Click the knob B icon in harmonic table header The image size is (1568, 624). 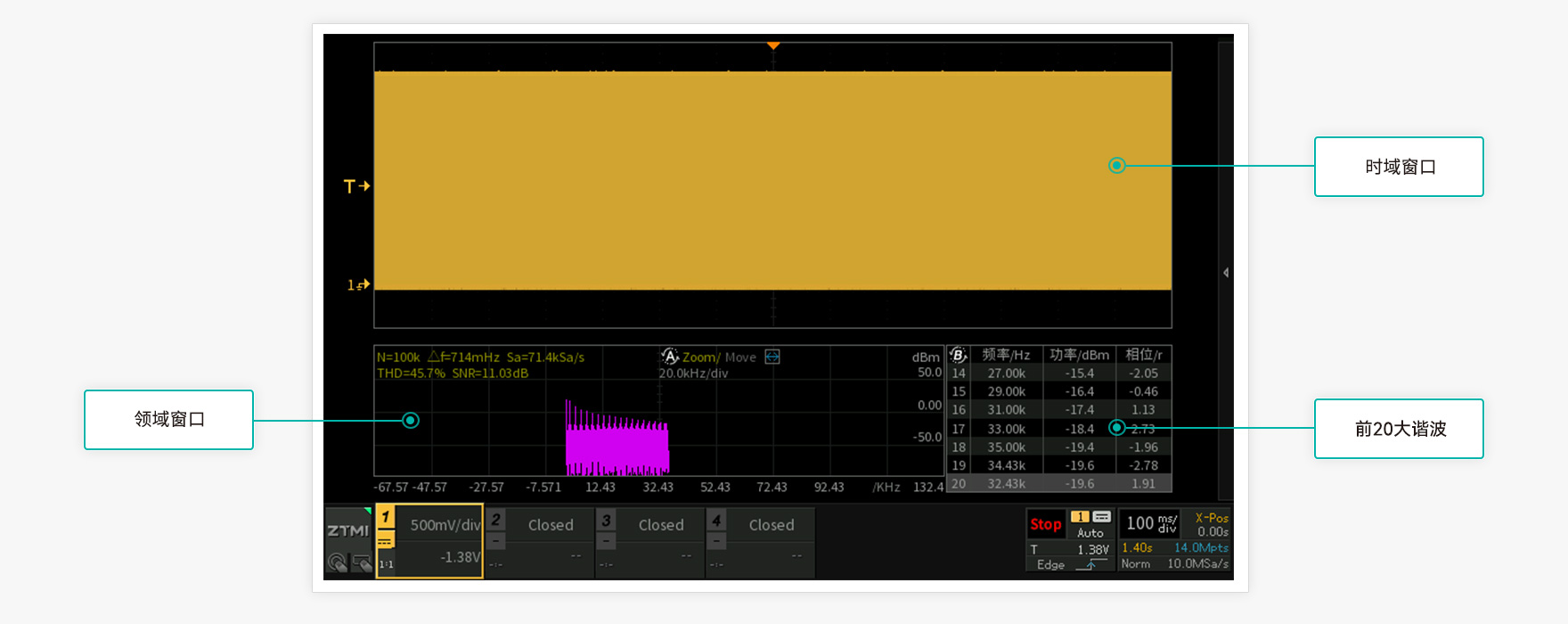pos(958,355)
